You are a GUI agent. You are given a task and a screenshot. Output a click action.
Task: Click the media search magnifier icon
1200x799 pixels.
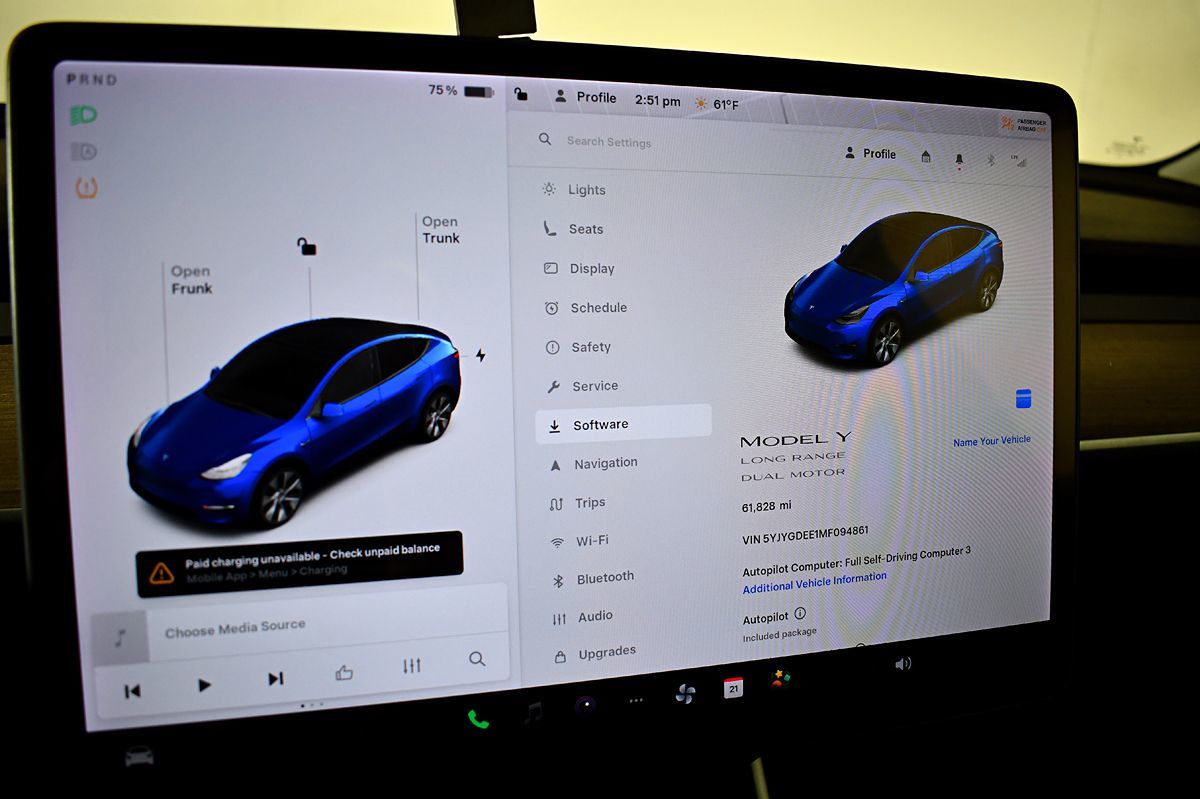[x=477, y=659]
